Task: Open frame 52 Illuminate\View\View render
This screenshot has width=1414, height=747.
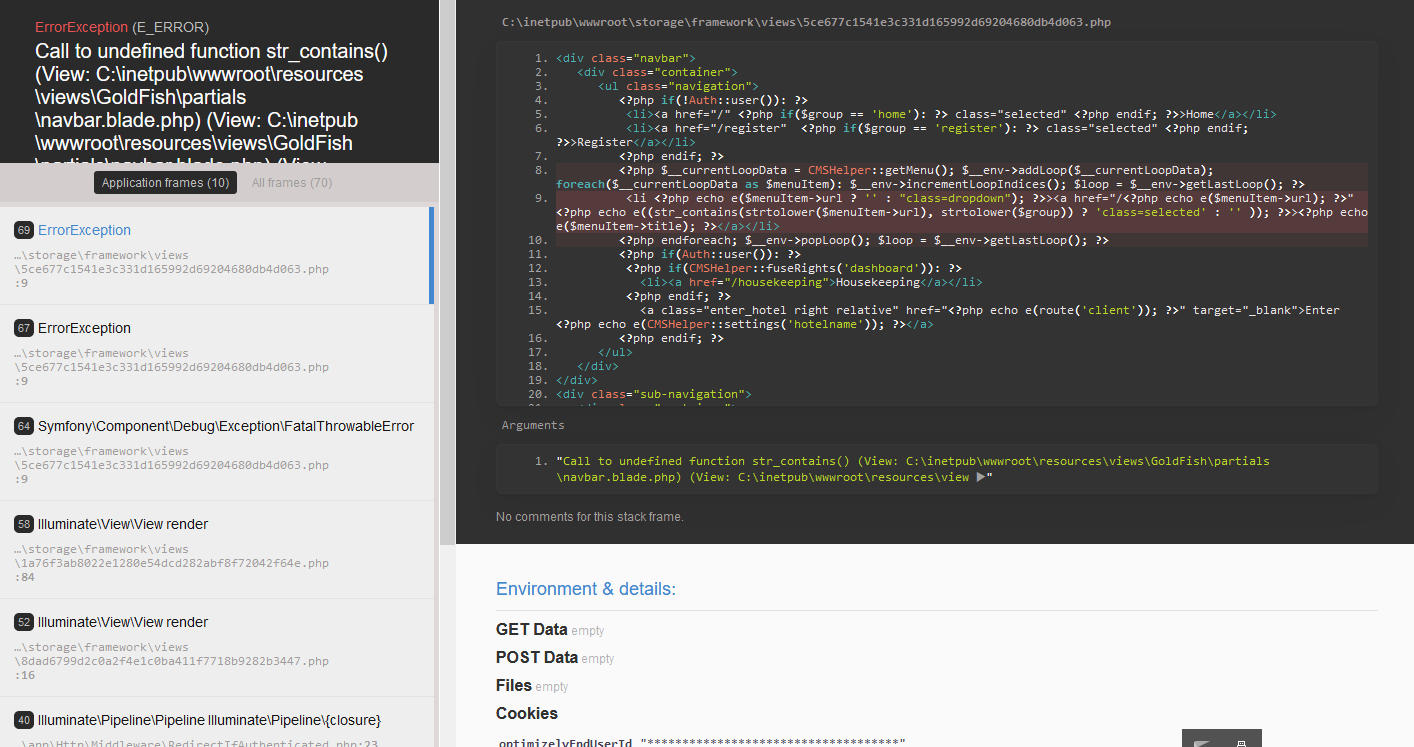Action: [217, 647]
